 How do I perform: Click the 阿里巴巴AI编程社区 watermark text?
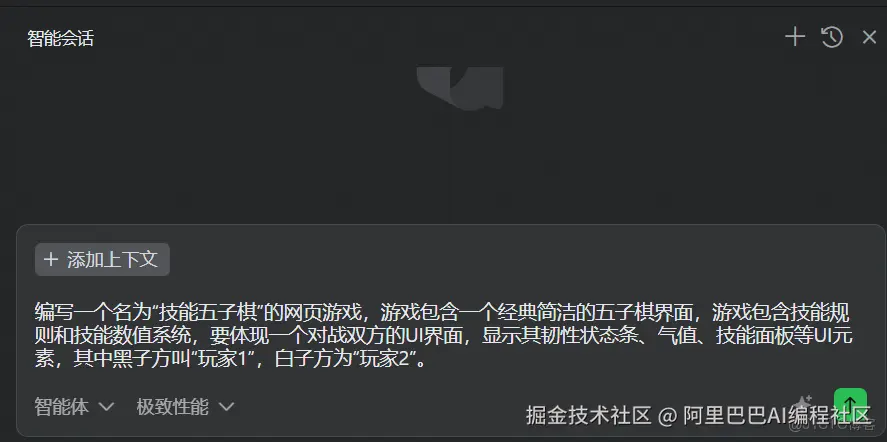click(777, 415)
